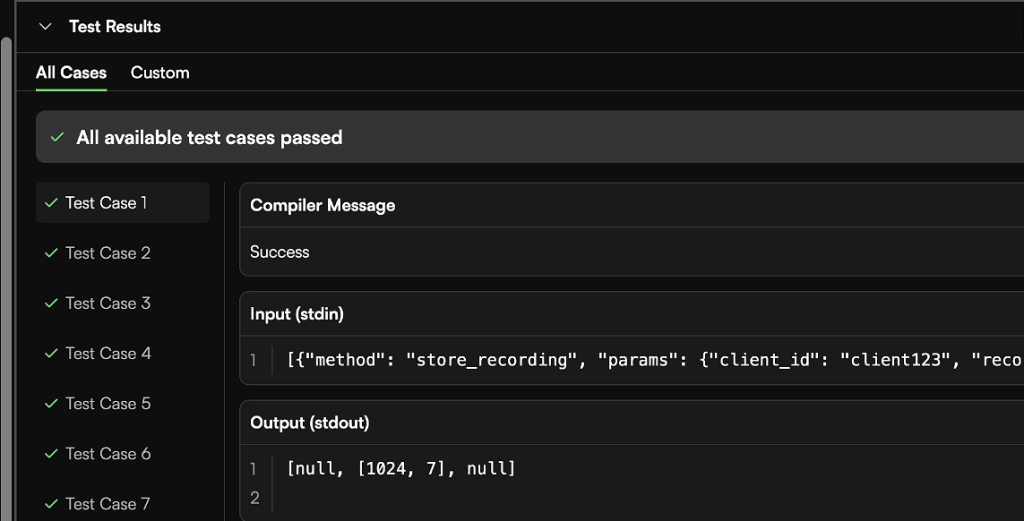
Task: Open the Custom tab
Action: pos(160,73)
